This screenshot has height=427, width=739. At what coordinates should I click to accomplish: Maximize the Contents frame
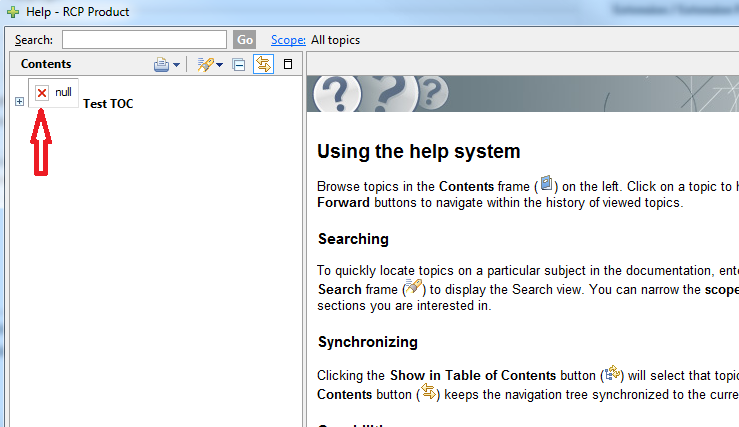pyautogui.click(x=288, y=64)
